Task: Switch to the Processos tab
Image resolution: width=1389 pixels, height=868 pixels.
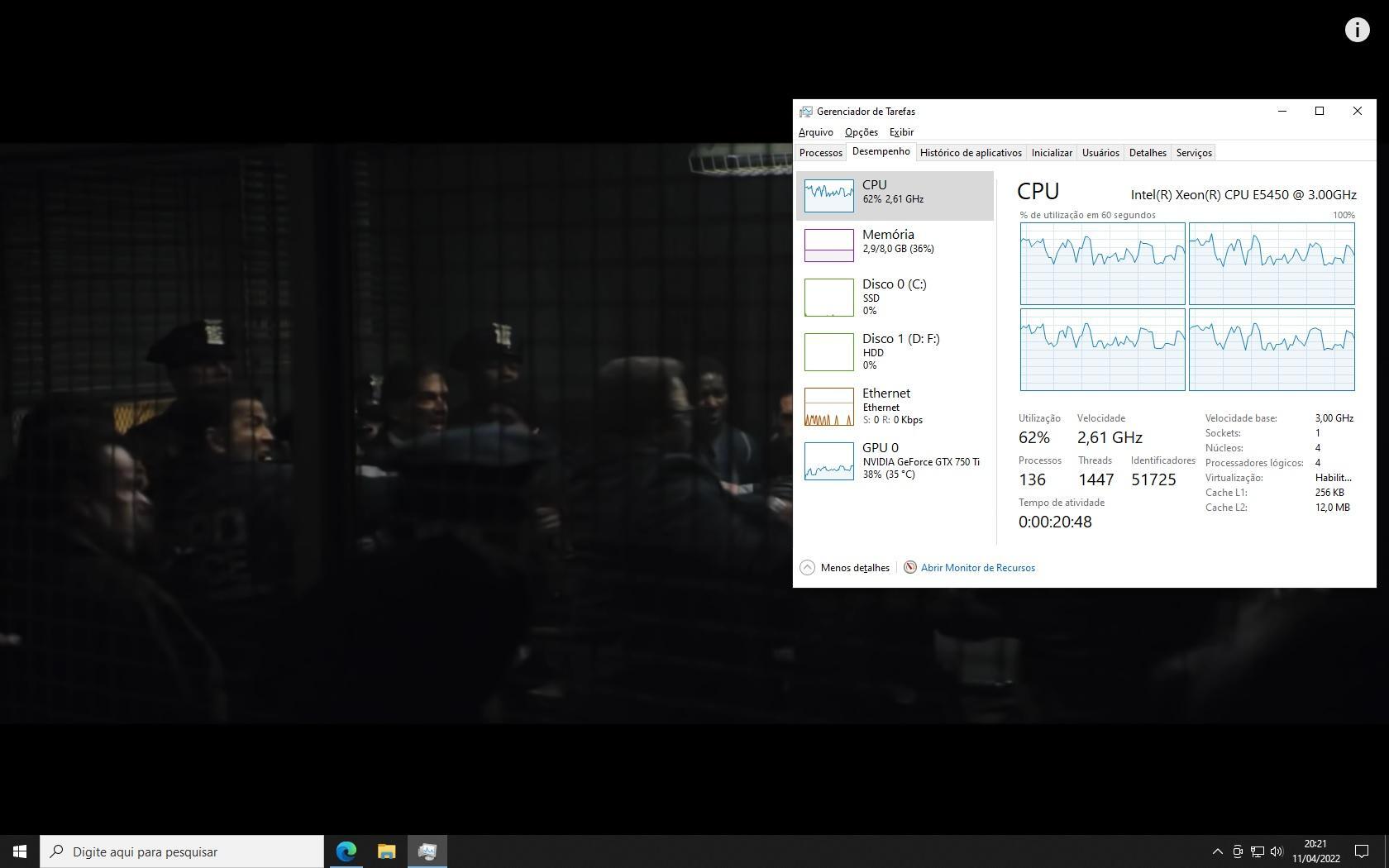Action: click(x=820, y=153)
